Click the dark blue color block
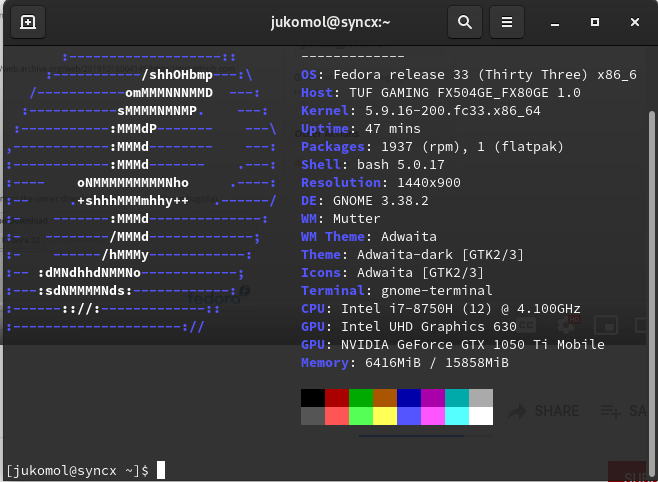The image size is (658, 482). point(409,398)
